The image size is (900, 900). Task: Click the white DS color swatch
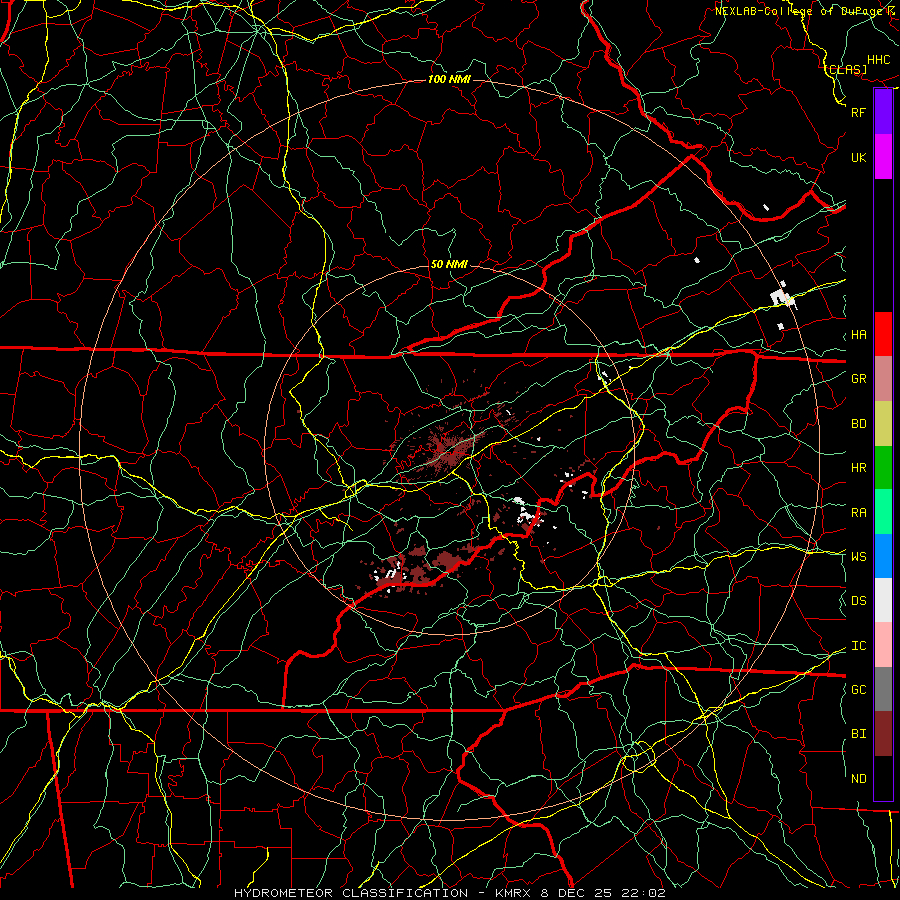pos(883,600)
